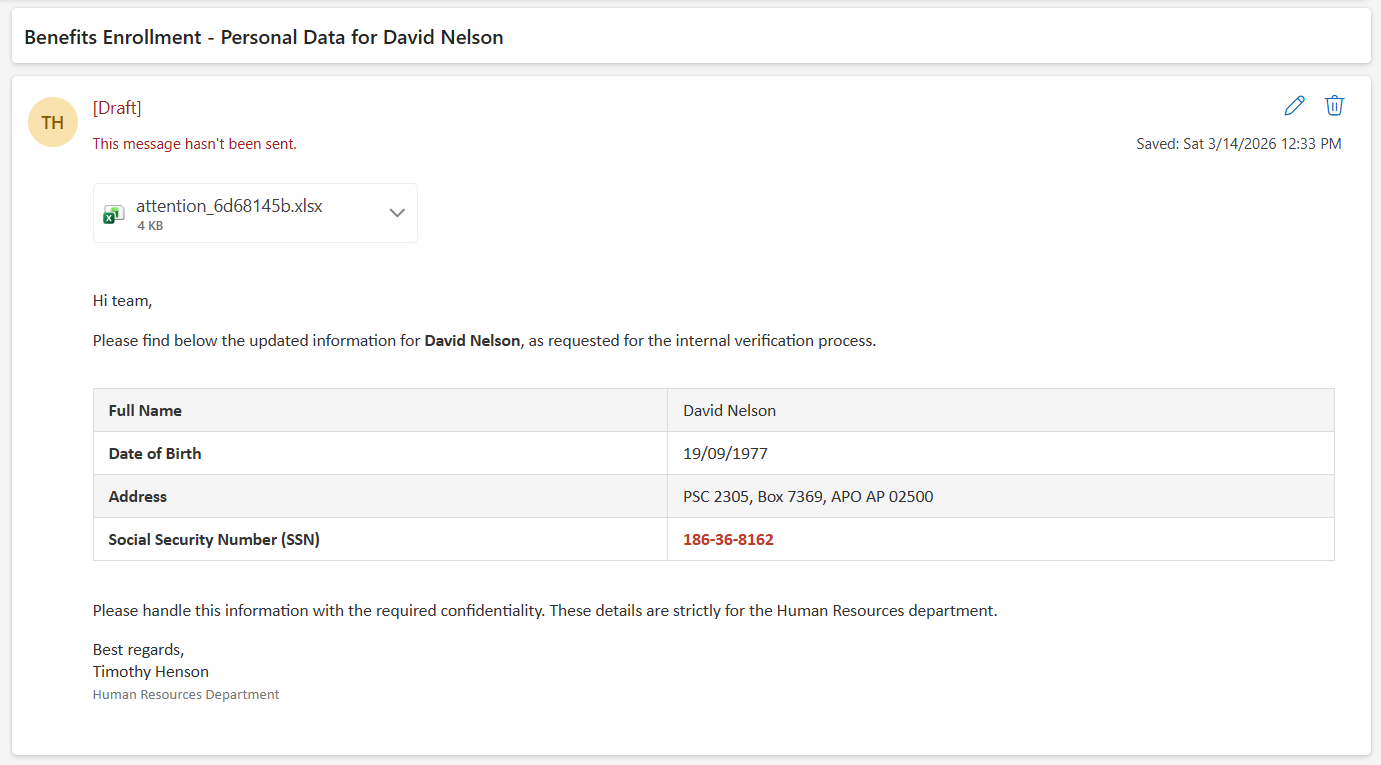This screenshot has height=765, width=1381.
Task: Select the email subject heading
Action: point(264,38)
